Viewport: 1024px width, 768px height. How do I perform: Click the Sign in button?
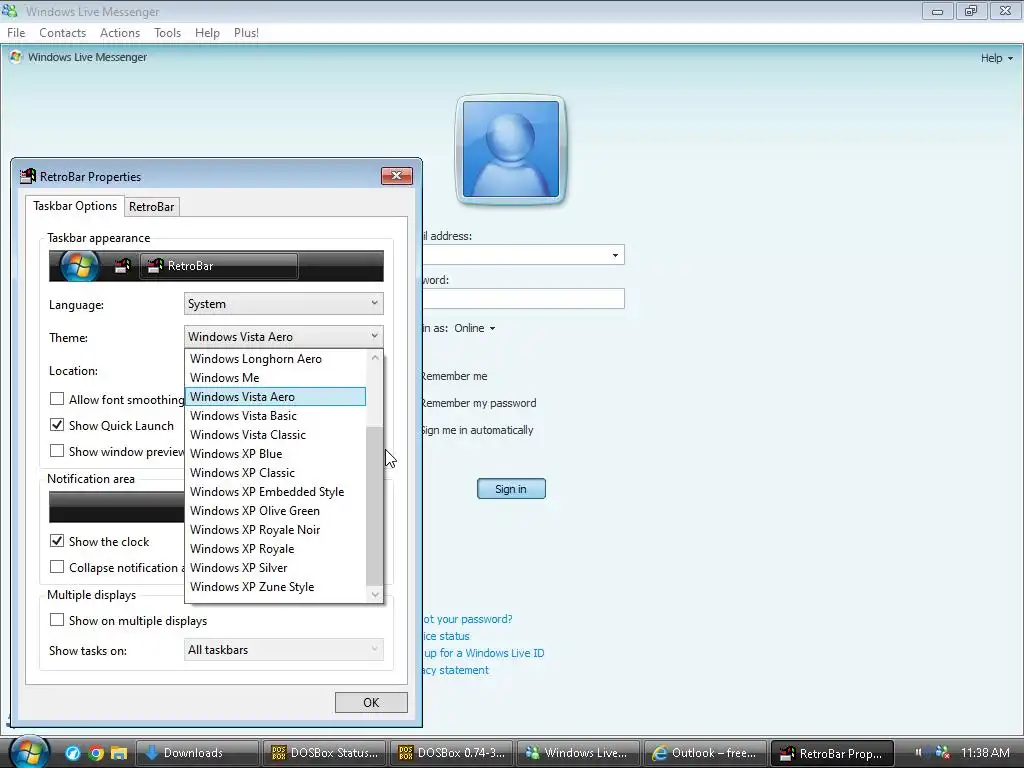point(511,488)
